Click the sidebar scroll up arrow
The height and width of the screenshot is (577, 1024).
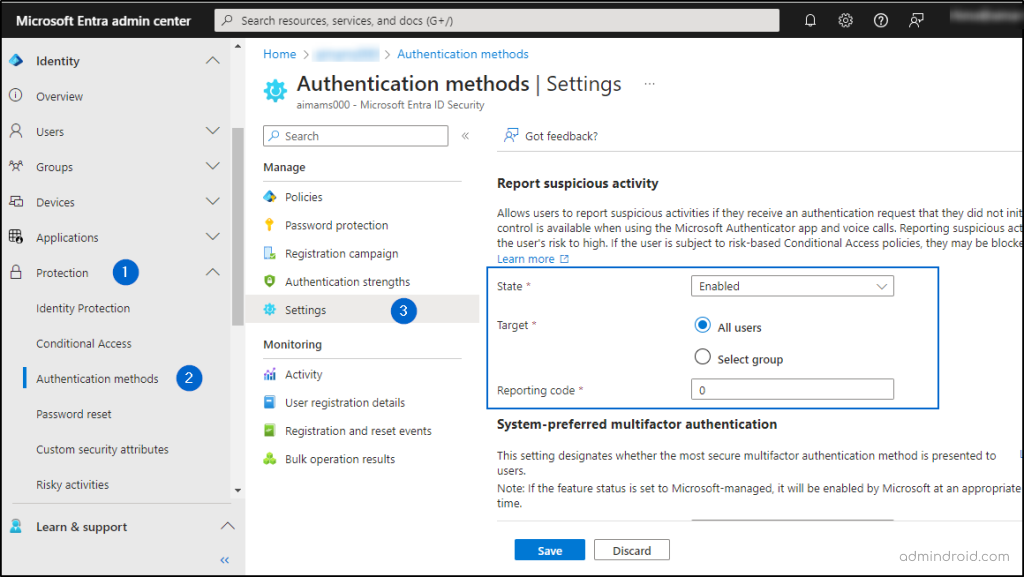(238, 47)
